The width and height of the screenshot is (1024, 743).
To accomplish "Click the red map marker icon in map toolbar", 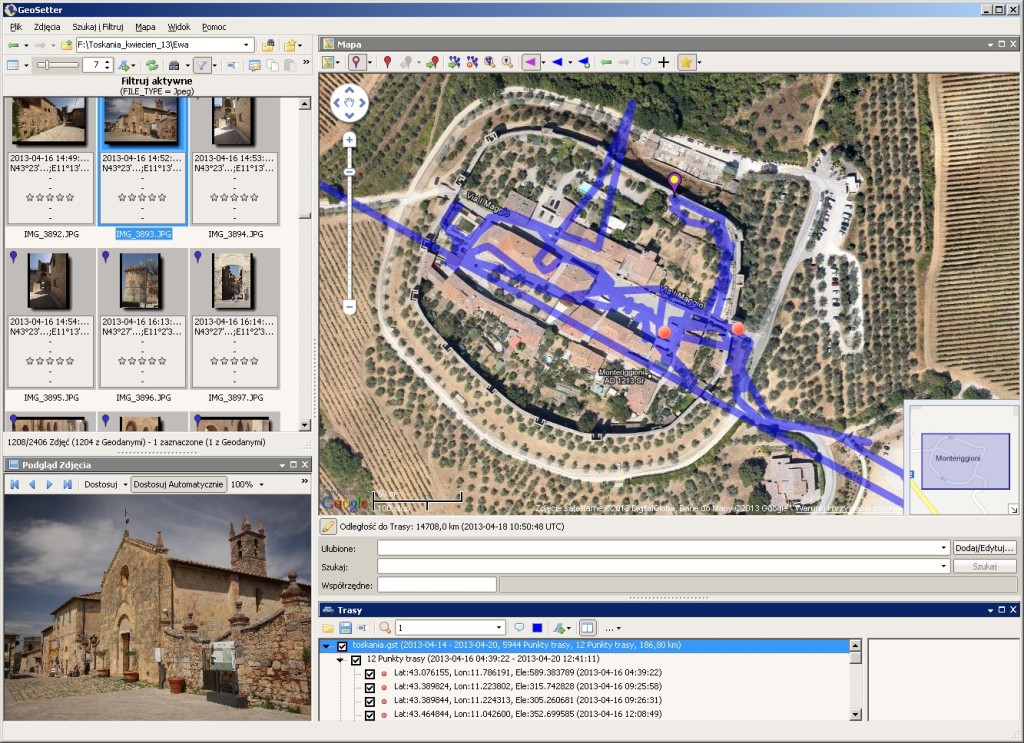I will (x=387, y=62).
